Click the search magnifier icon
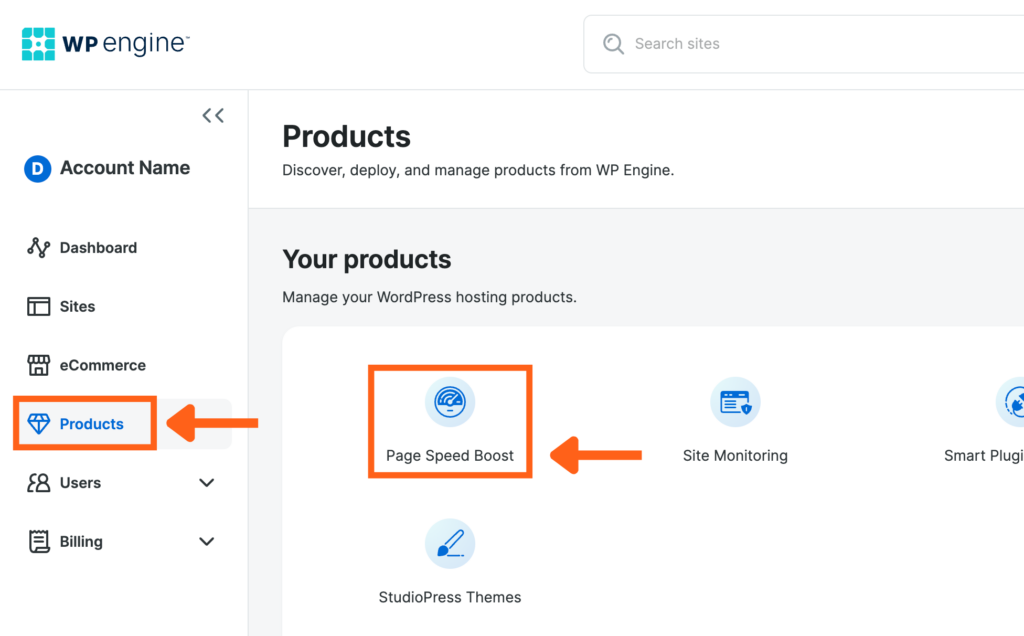The height and width of the screenshot is (636, 1024). click(613, 44)
